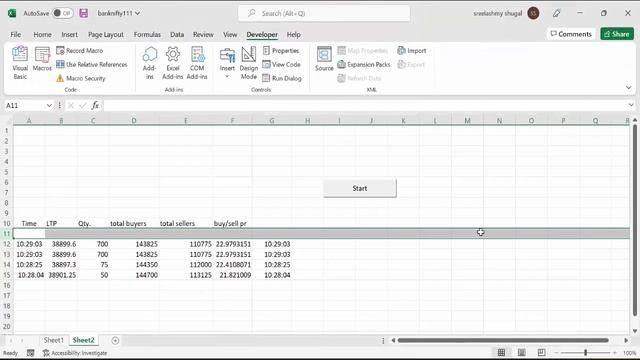Open the Comments pane
The width and height of the screenshot is (640, 360).
click(x=571, y=34)
